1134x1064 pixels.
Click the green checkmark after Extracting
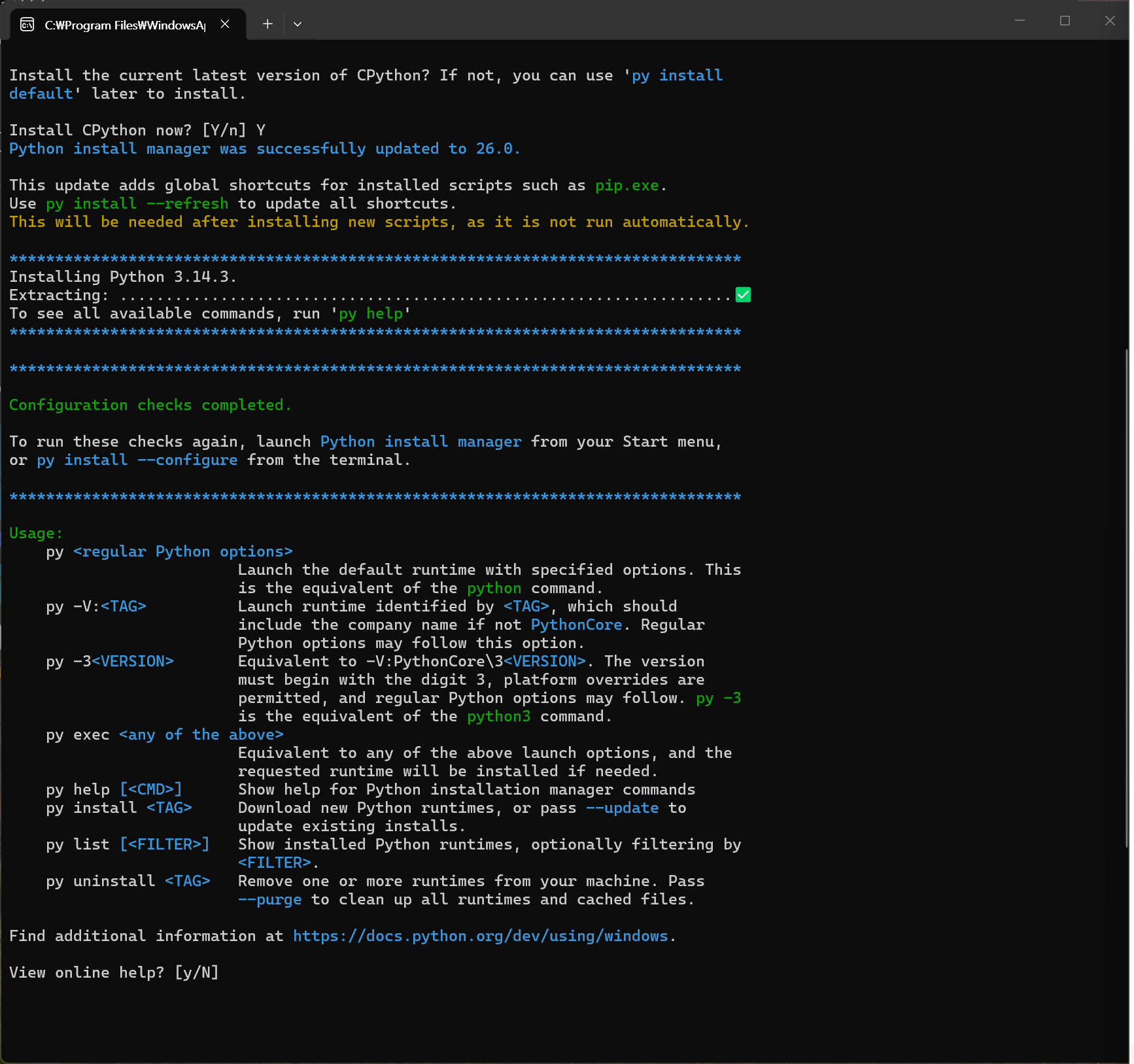[x=743, y=295]
